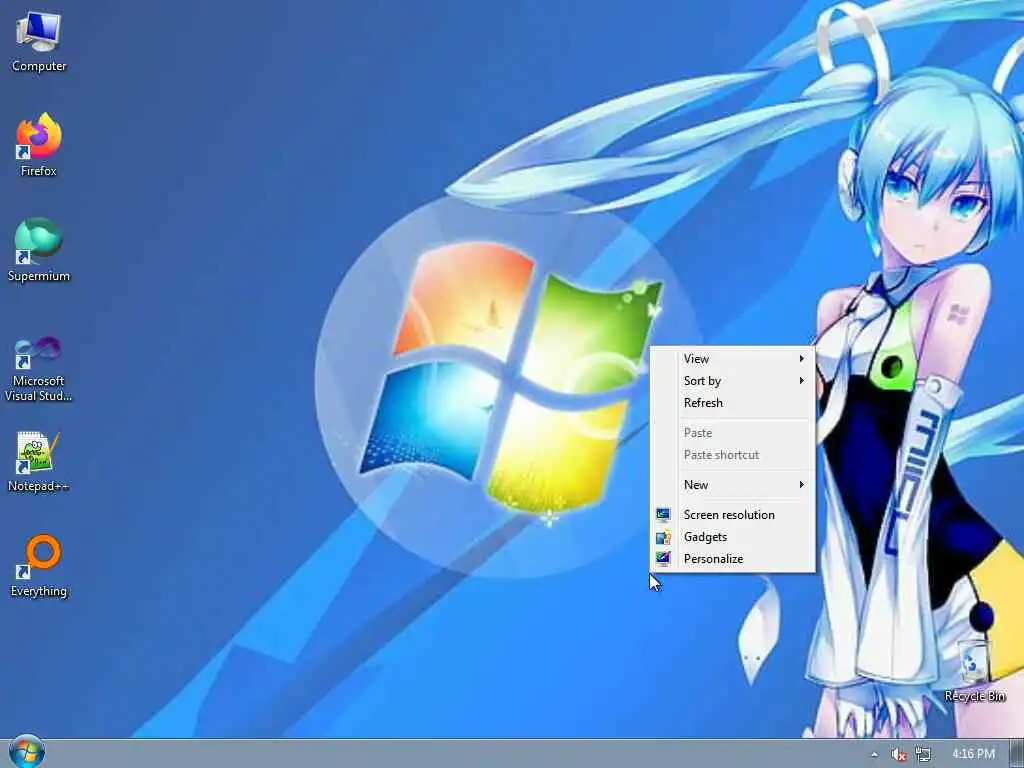Select the Everything search shortcut

(39, 566)
